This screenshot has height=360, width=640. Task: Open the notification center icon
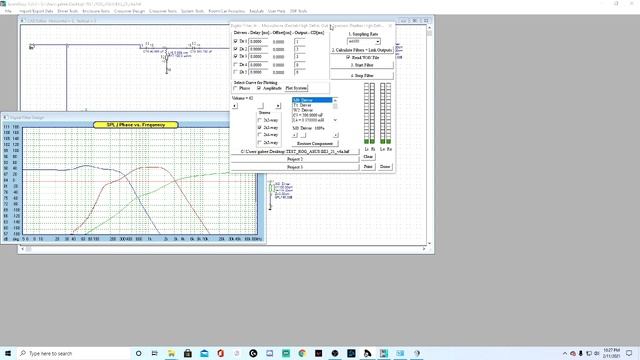coord(629,353)
